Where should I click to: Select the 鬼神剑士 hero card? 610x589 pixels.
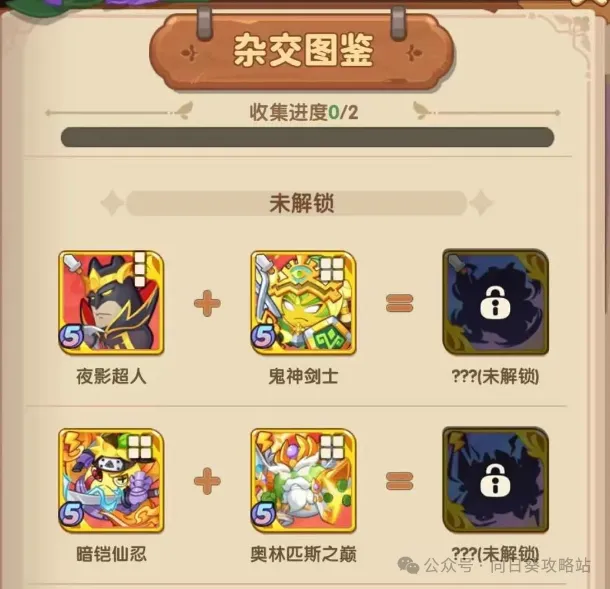click(303, 303)
